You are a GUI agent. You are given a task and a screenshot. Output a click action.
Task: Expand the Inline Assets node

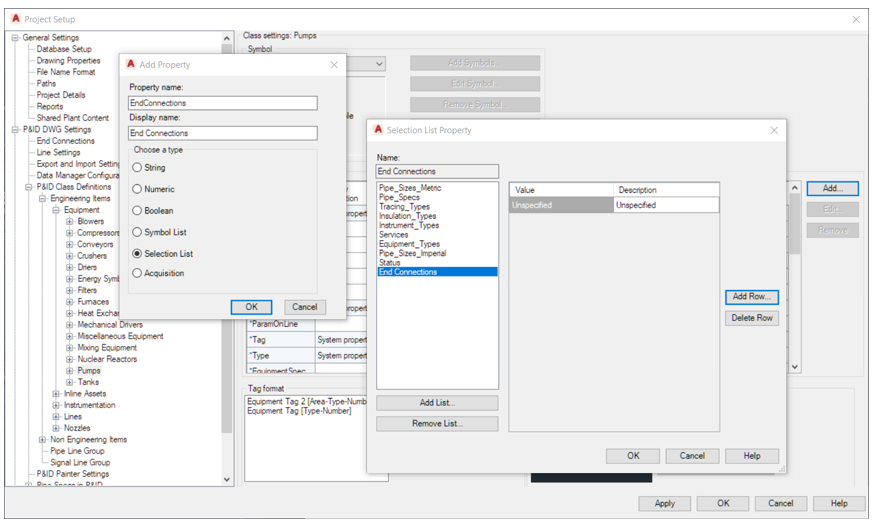coord(56,394)
